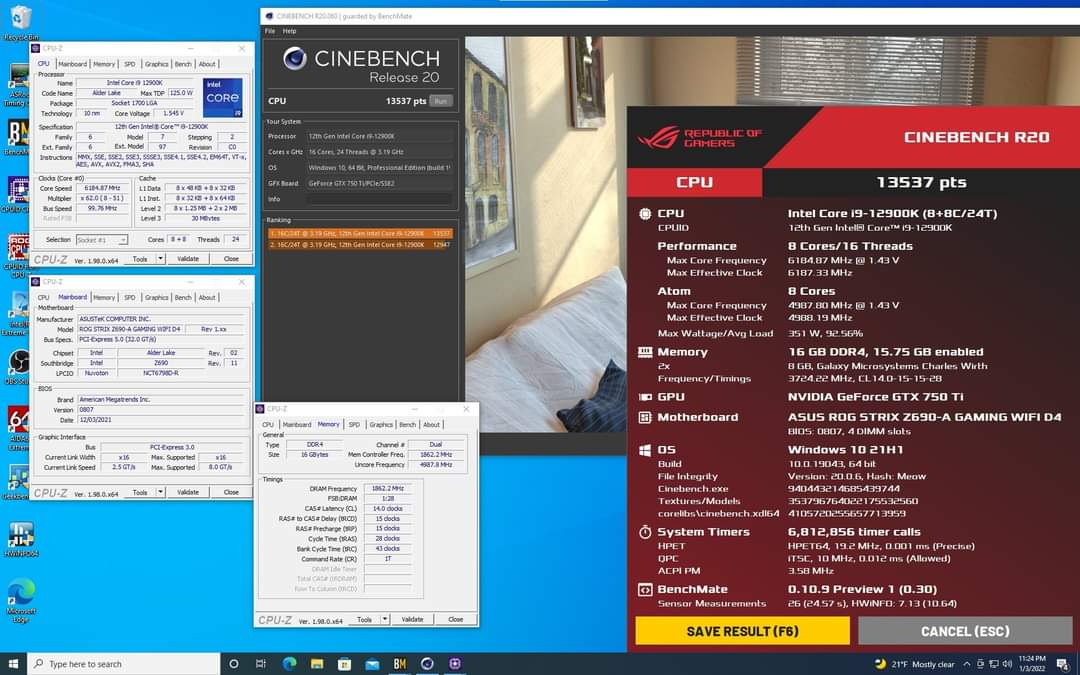Open About tab in middle CPU-Z window
The width and height of the screenshot is (1080, 675).
[x=207, y=298]
